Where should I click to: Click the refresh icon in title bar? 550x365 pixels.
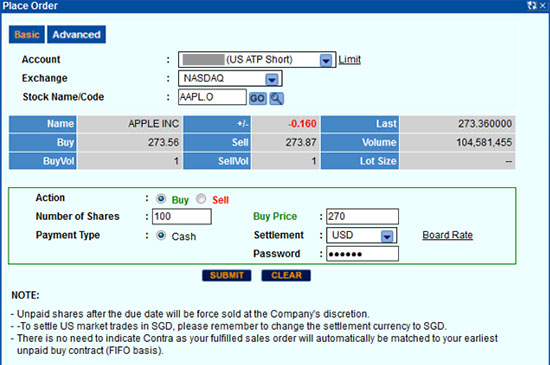(x=532, y=5)
